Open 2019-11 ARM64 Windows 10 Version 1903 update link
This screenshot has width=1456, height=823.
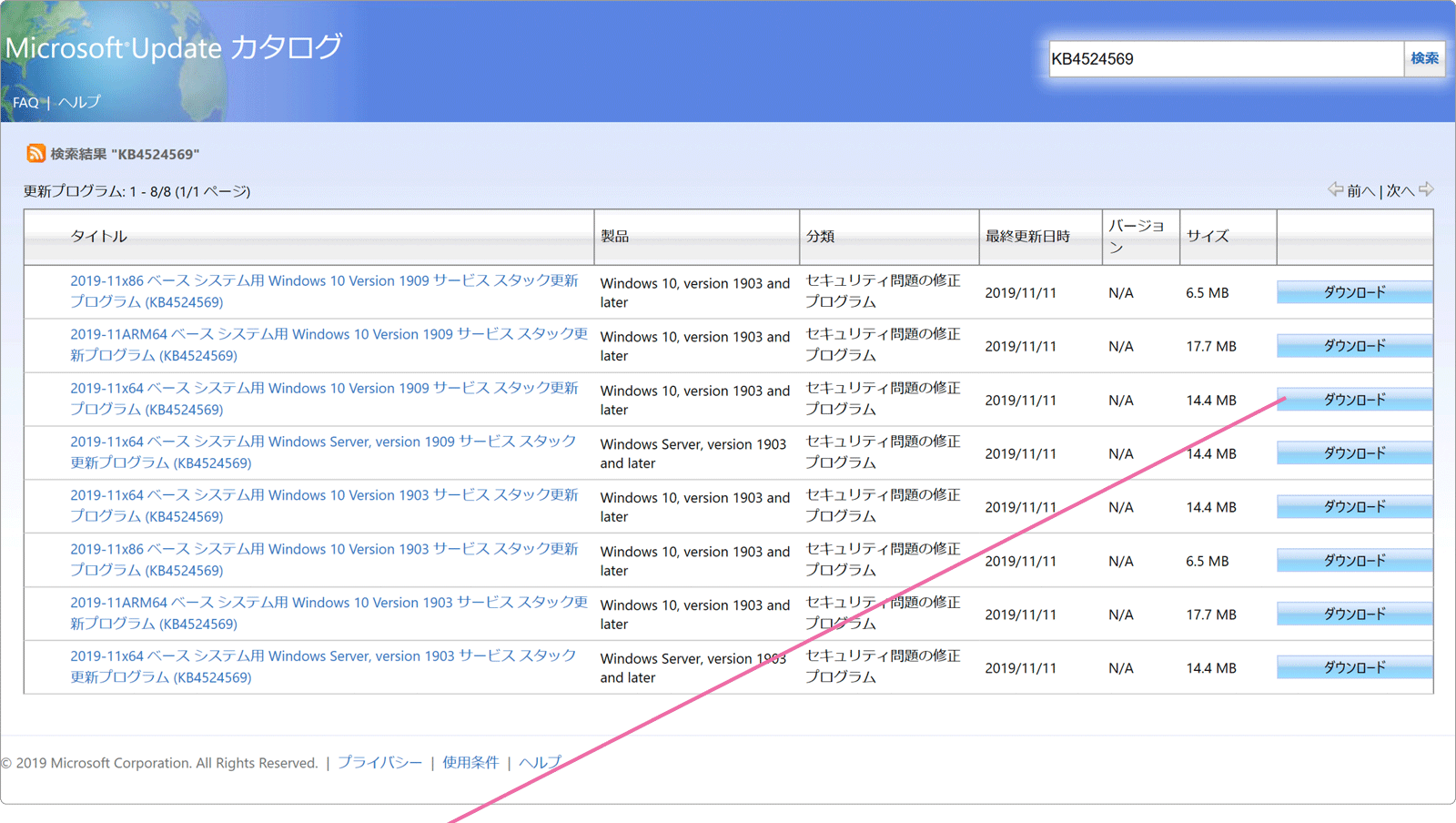tap(329, 614)
